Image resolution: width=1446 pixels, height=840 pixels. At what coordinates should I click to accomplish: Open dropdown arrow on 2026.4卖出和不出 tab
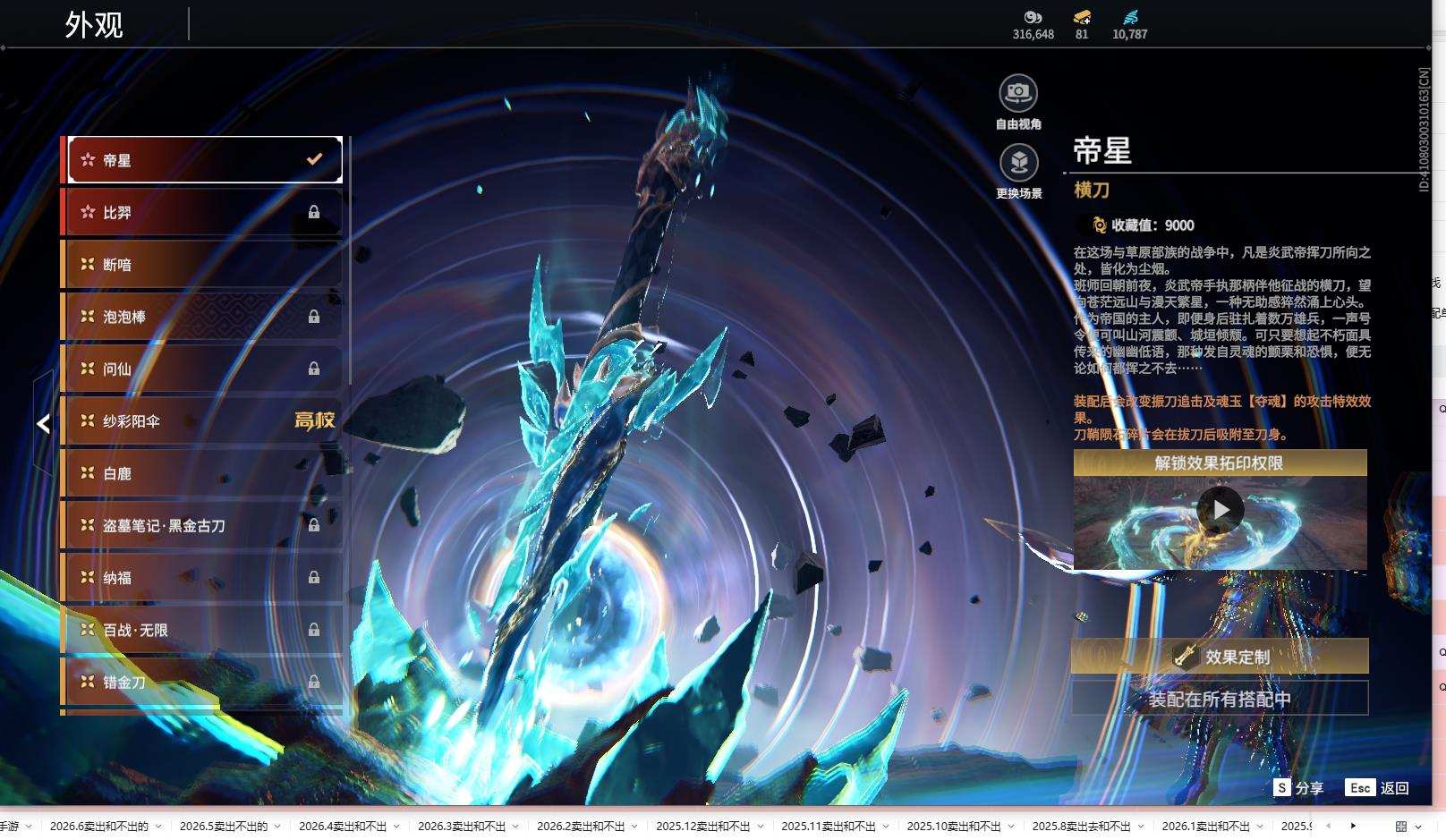(396, 827)
